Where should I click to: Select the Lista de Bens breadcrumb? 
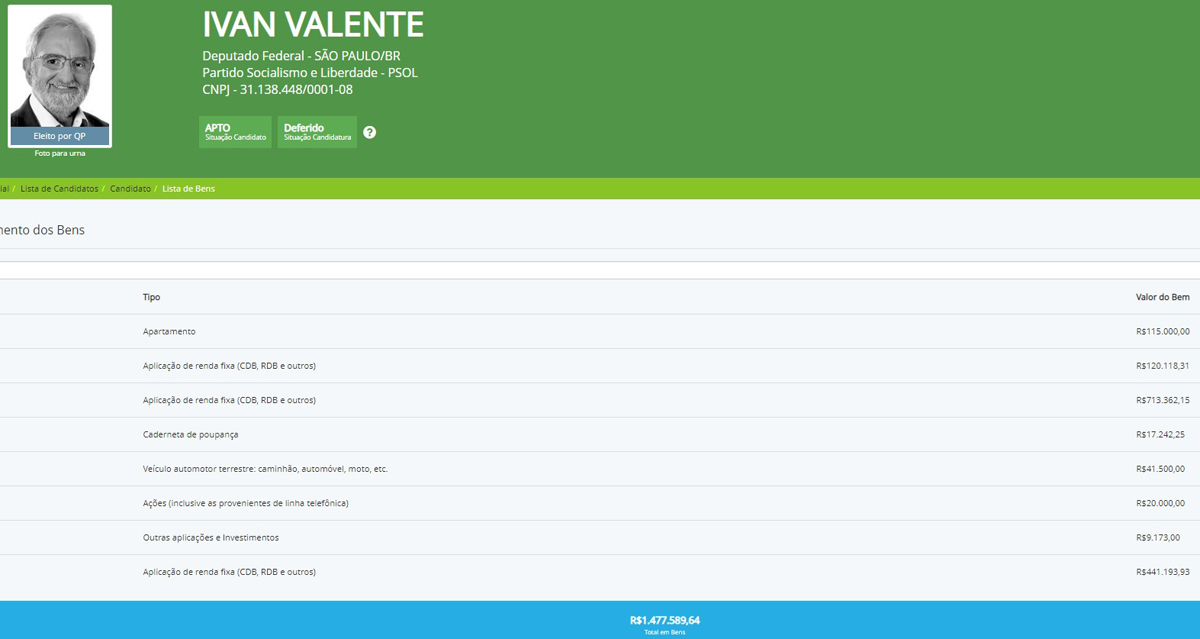coord(188,189)
